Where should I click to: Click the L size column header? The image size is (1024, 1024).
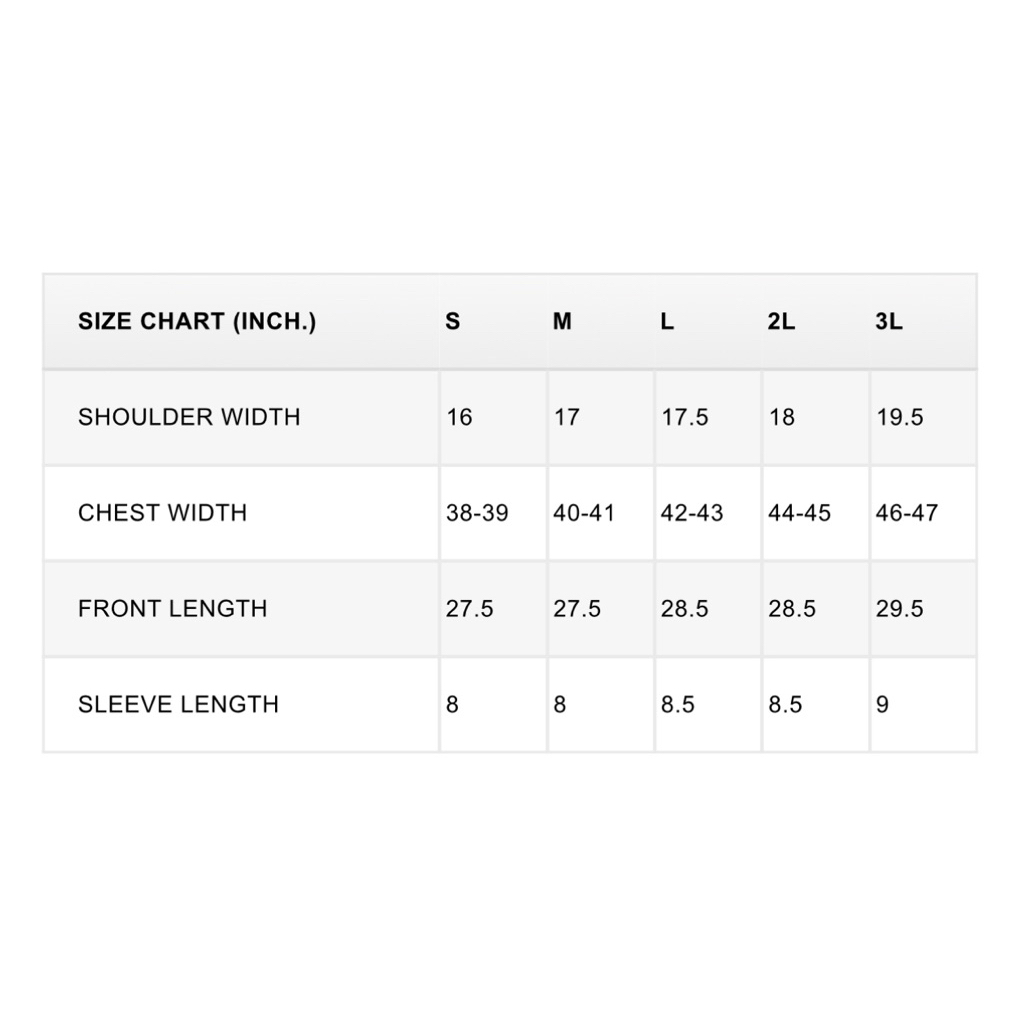point(667,322)
